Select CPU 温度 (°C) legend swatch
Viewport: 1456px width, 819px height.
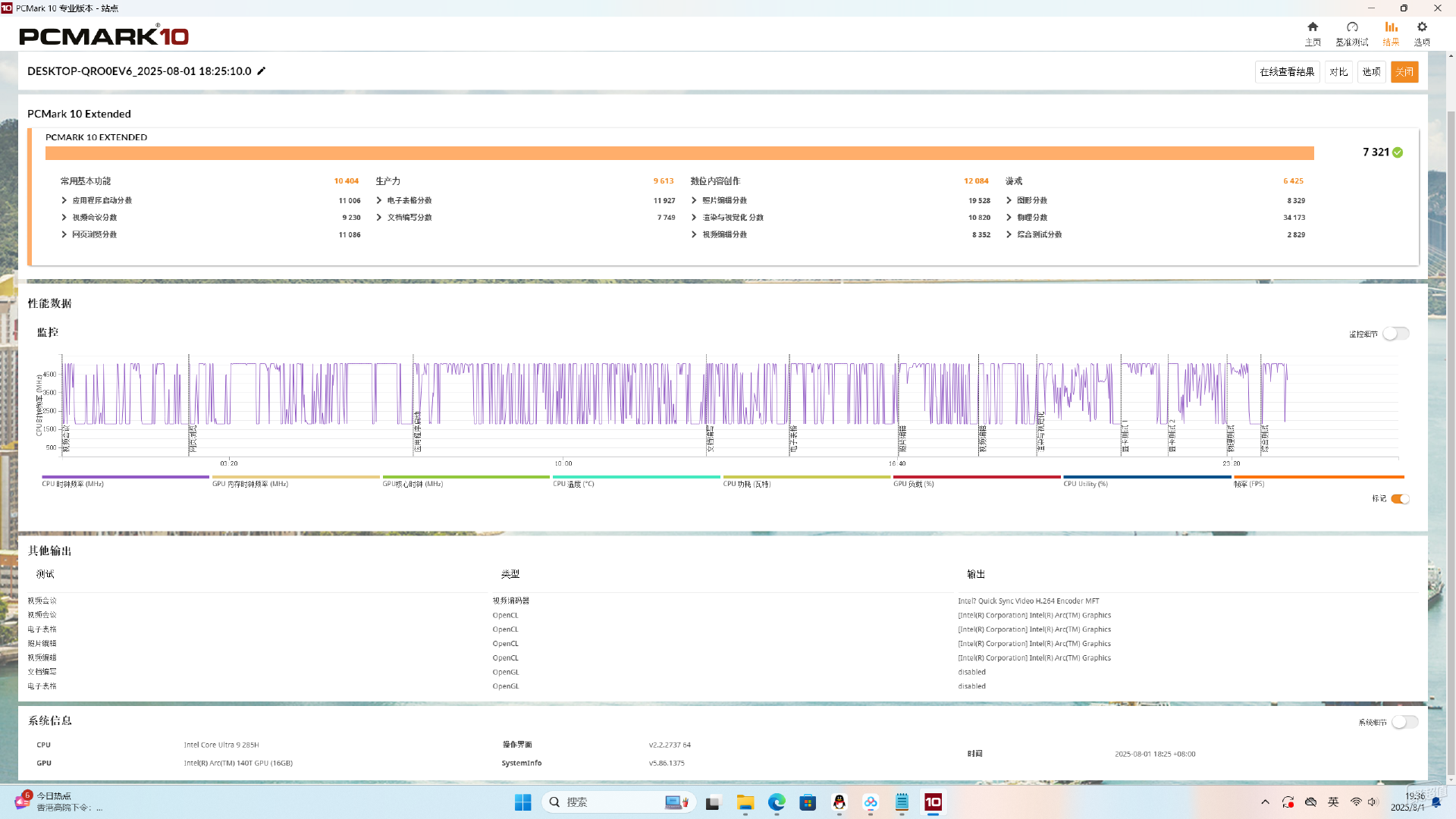click(x=636, y=478)
